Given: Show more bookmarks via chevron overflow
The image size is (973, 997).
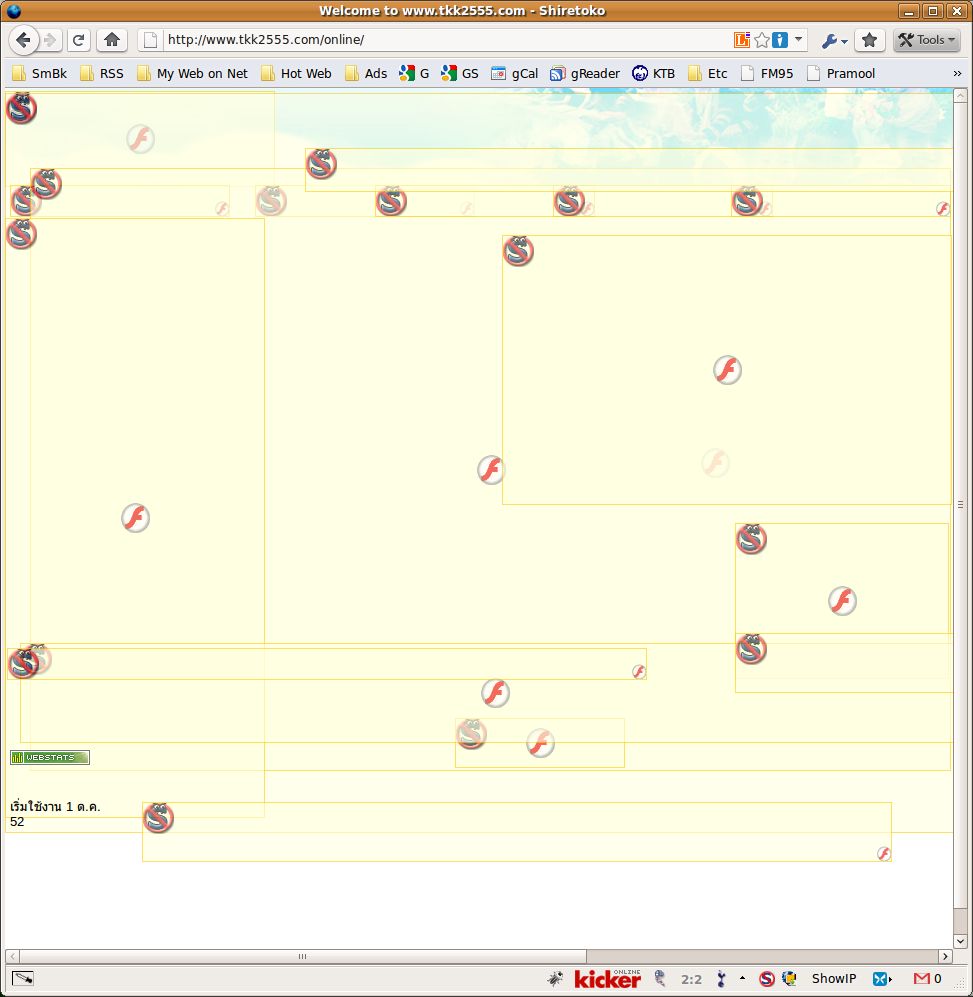Looking at the screenshot, I should [x=956, y=73].
